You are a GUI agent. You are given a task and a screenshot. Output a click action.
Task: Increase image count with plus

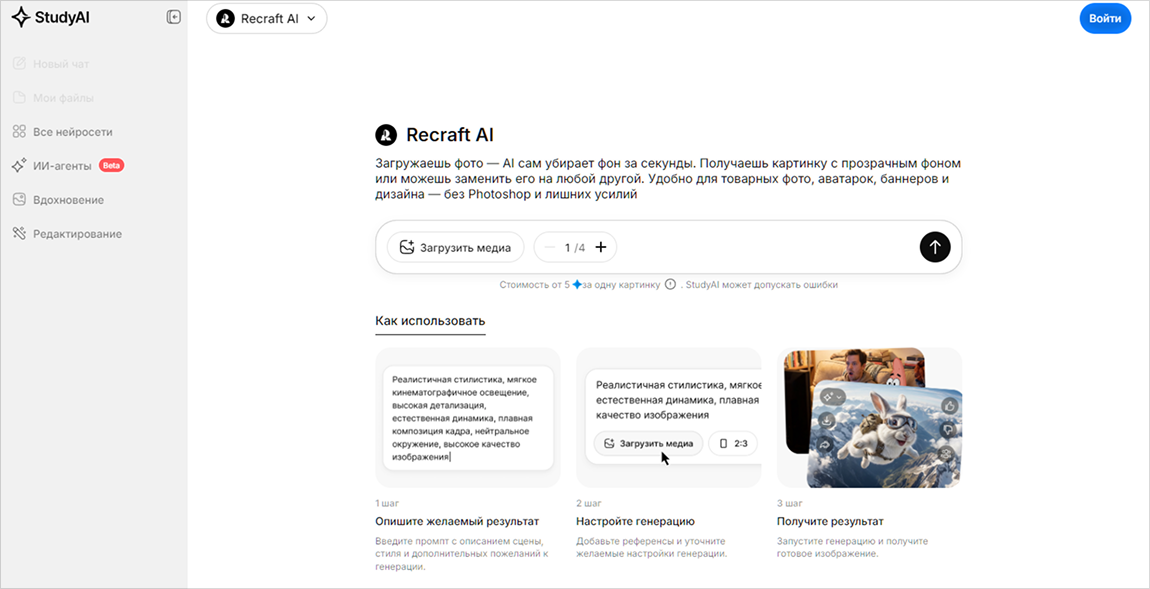point(601,247)
